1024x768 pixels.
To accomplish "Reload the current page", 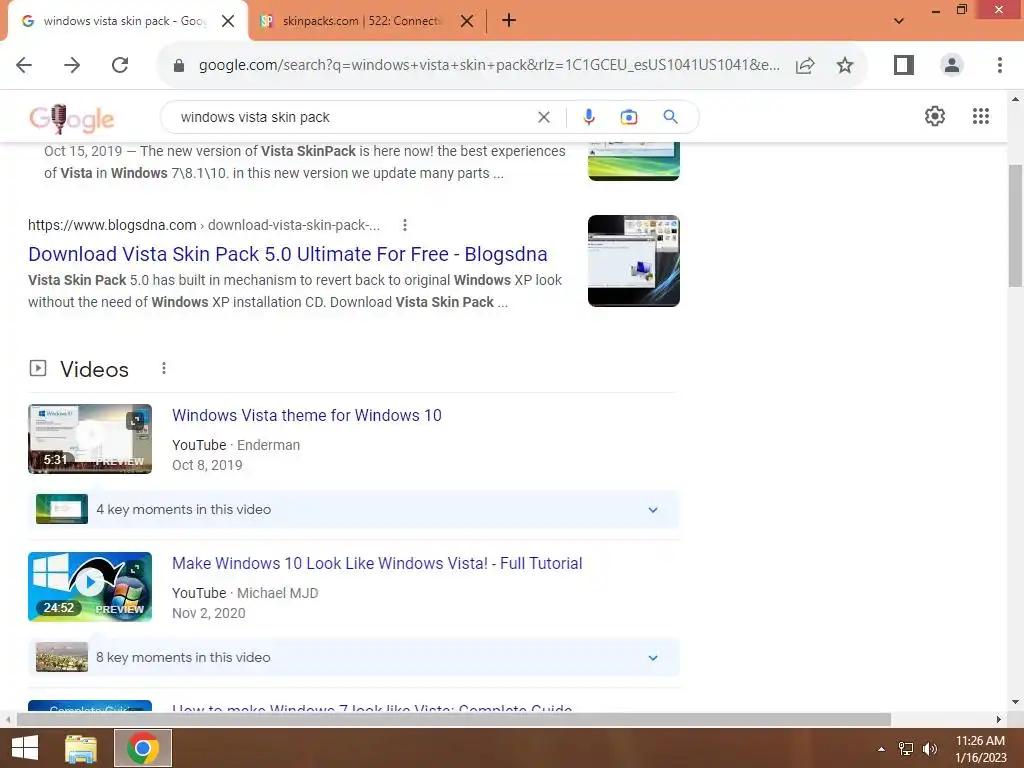I will pos(120,65).
